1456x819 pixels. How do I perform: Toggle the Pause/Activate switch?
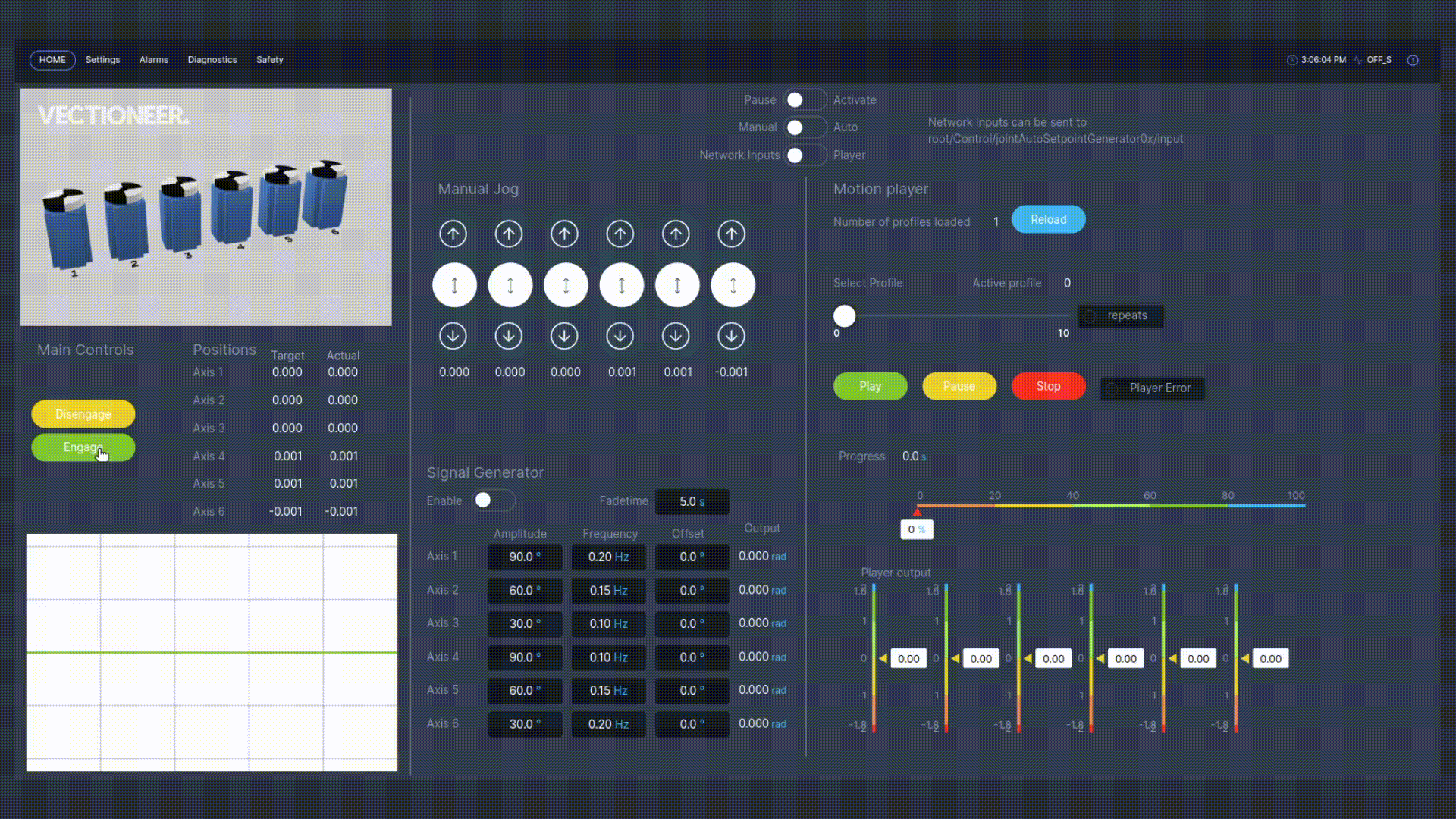(x=805, y=100)
